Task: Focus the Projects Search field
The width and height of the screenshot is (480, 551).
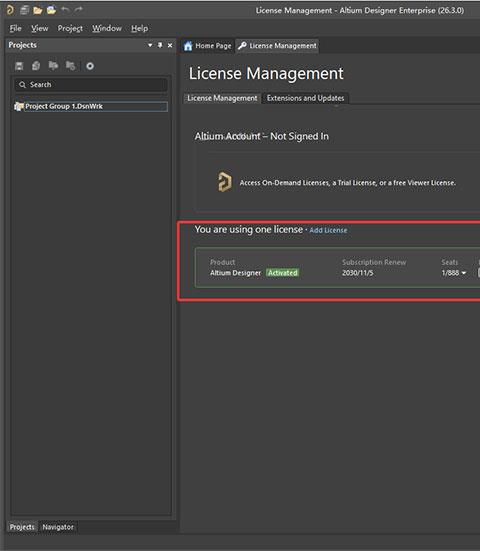Action: [x=91, y=85]
